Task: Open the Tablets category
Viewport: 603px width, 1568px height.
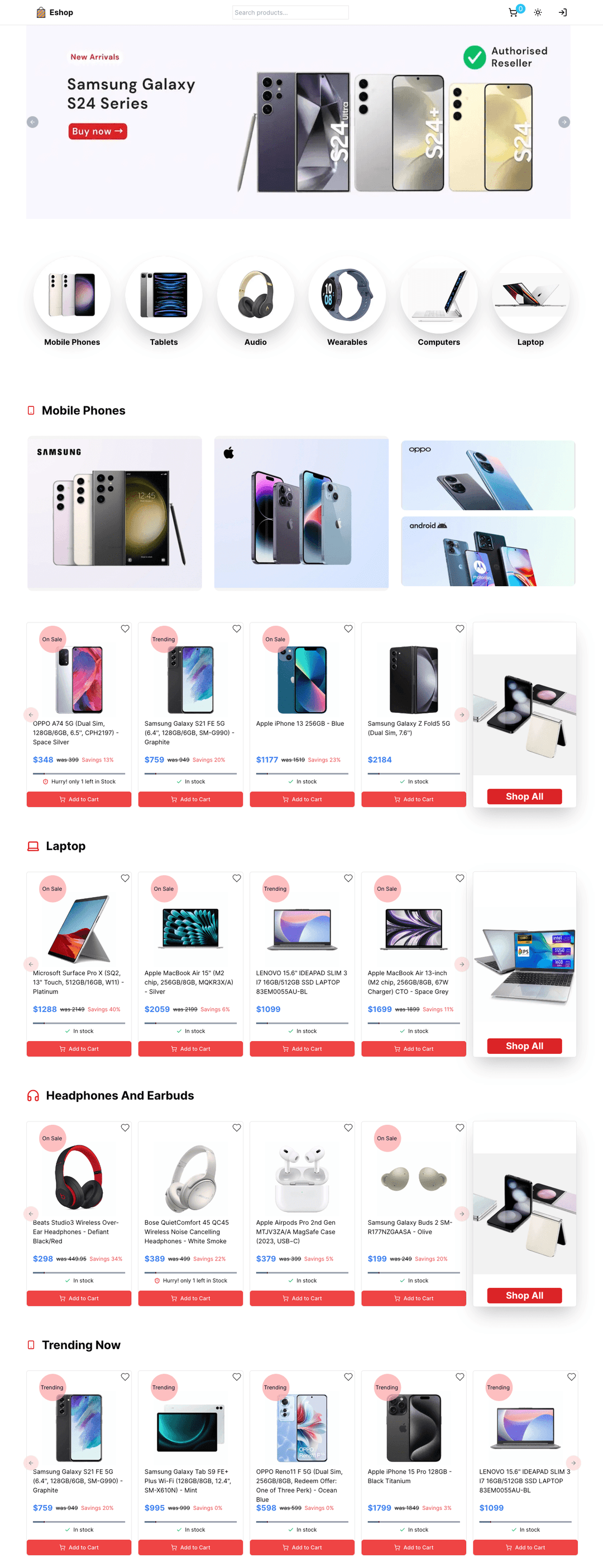Action: pos(164,302)
